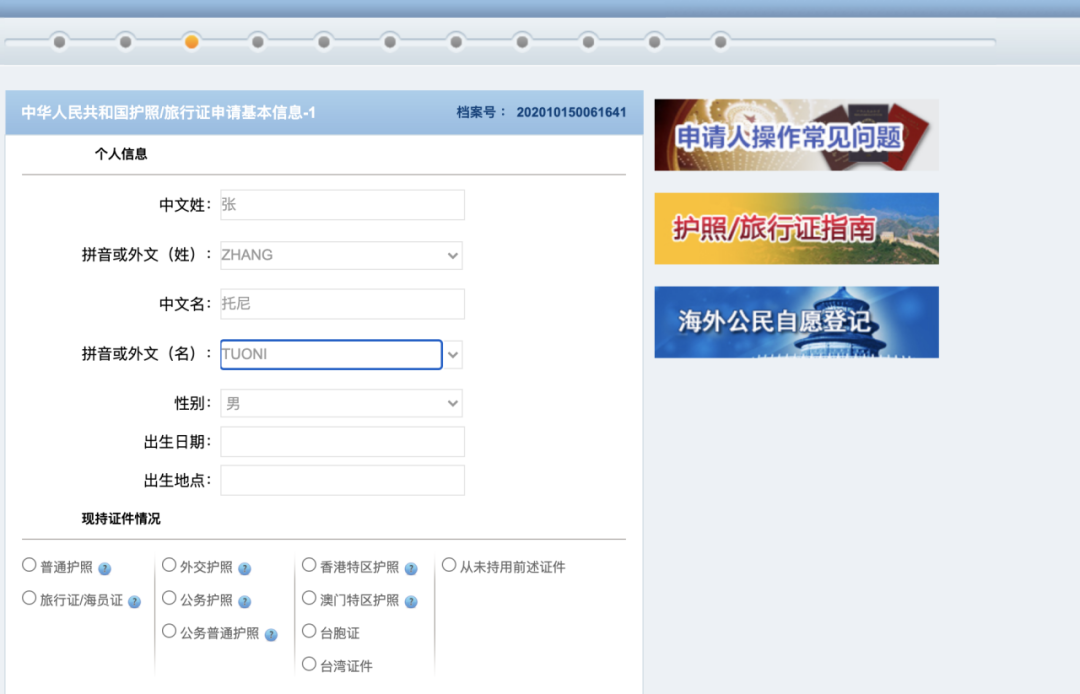Image resolution: width=1080 pixels, height=694 pixels.
Task: Open the 性别 gender dropdown
Action: point(451,403)
